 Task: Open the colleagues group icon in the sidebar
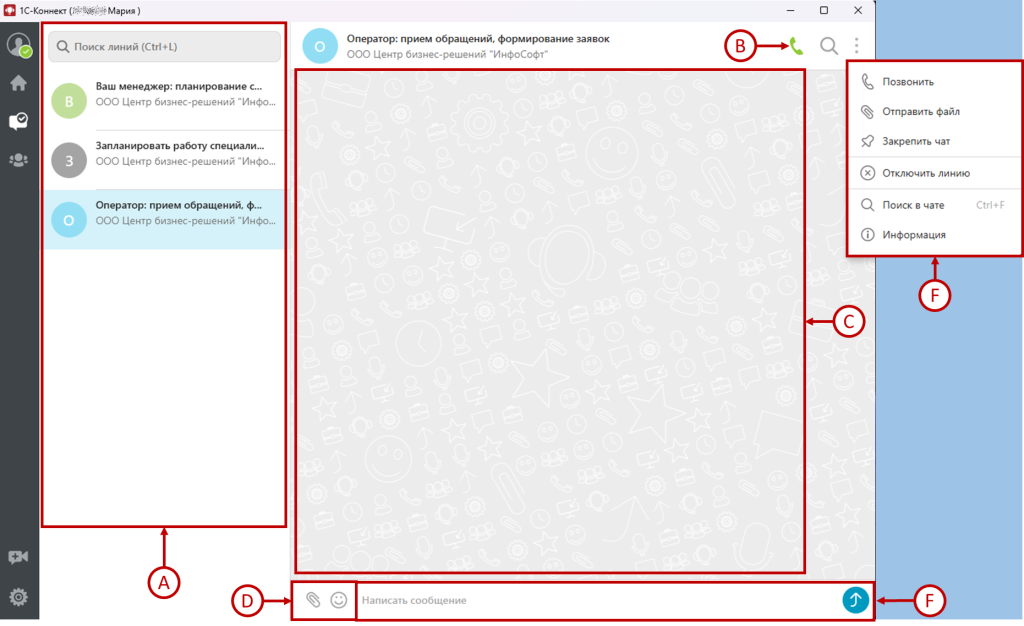(x=18, y=159)
